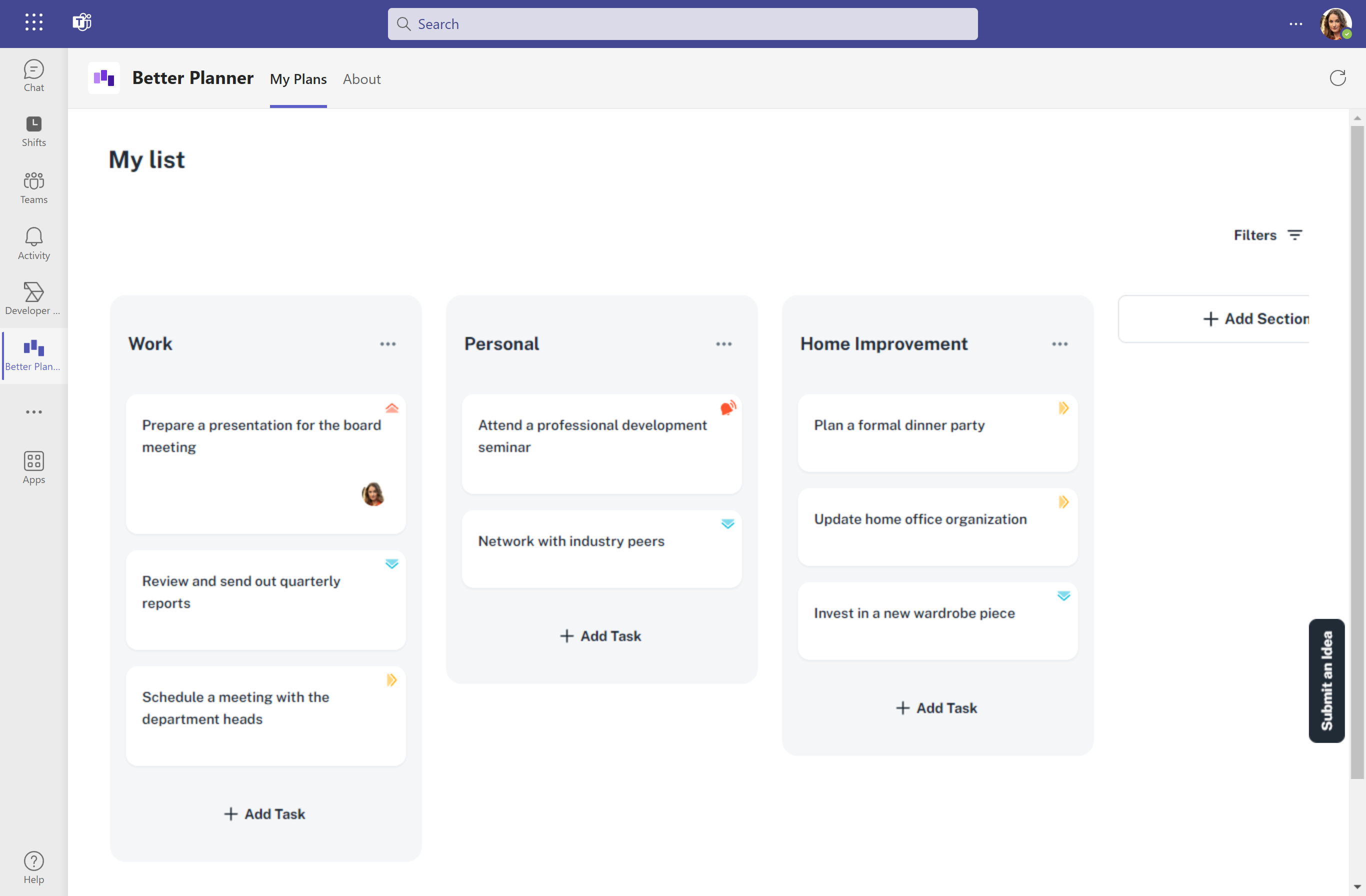The image size is (1366, 896).
Task: Click the 'Home Improvement' section title
Action: (884, 344)
